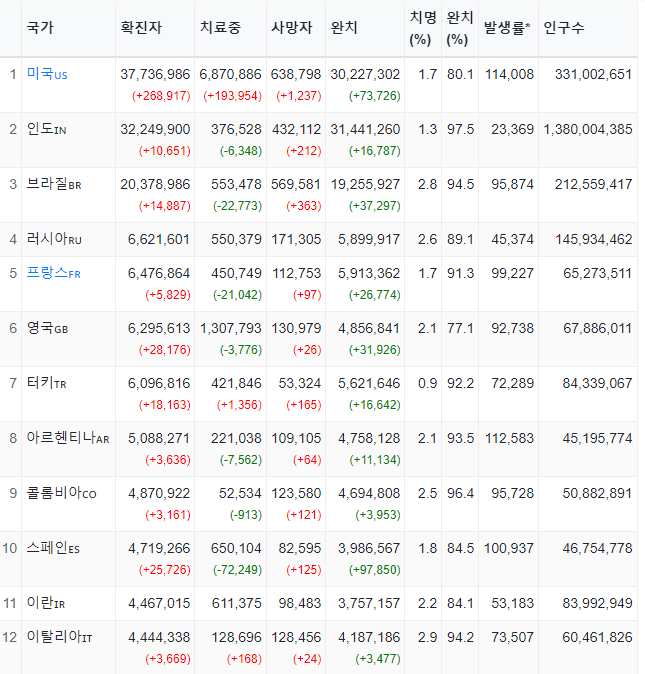645x674 pixels.
Task: Click the 국가 column header
Action: 40,28
